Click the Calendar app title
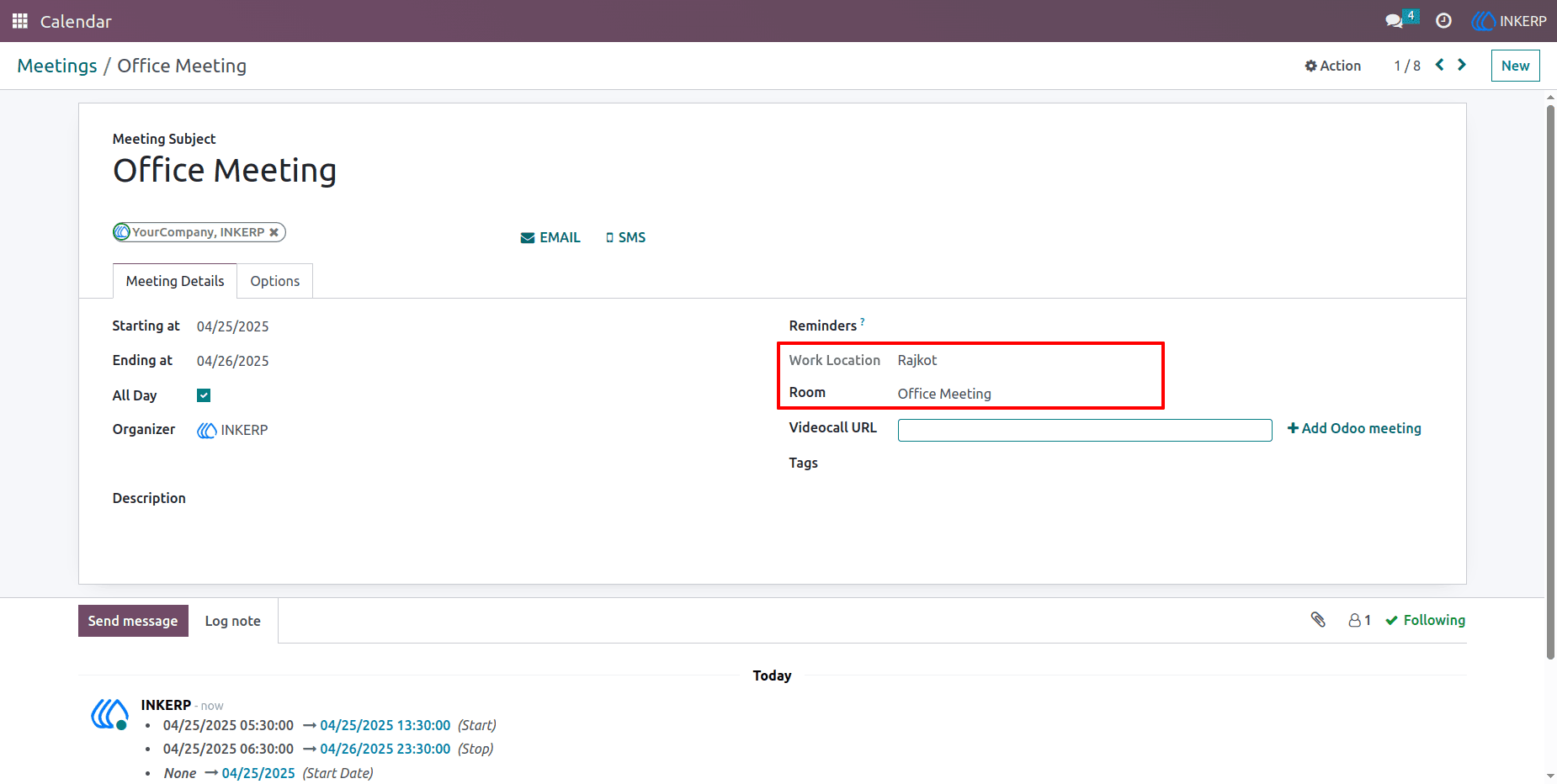 (x=76, y=21)
